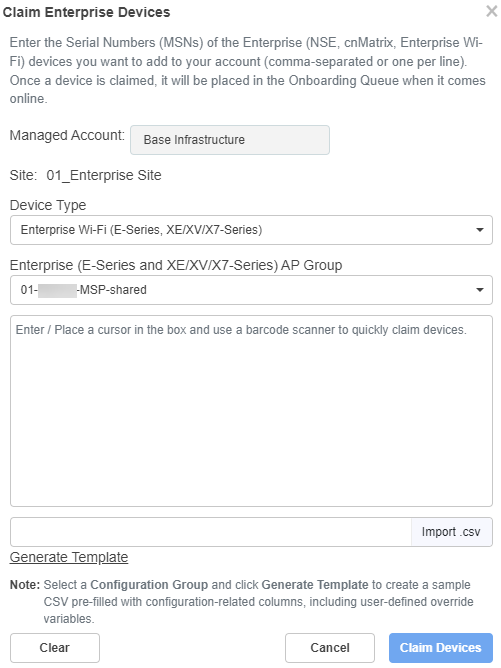501x668 pixels.
Task: Click the Managed Account label
Action: click(67, 135)
